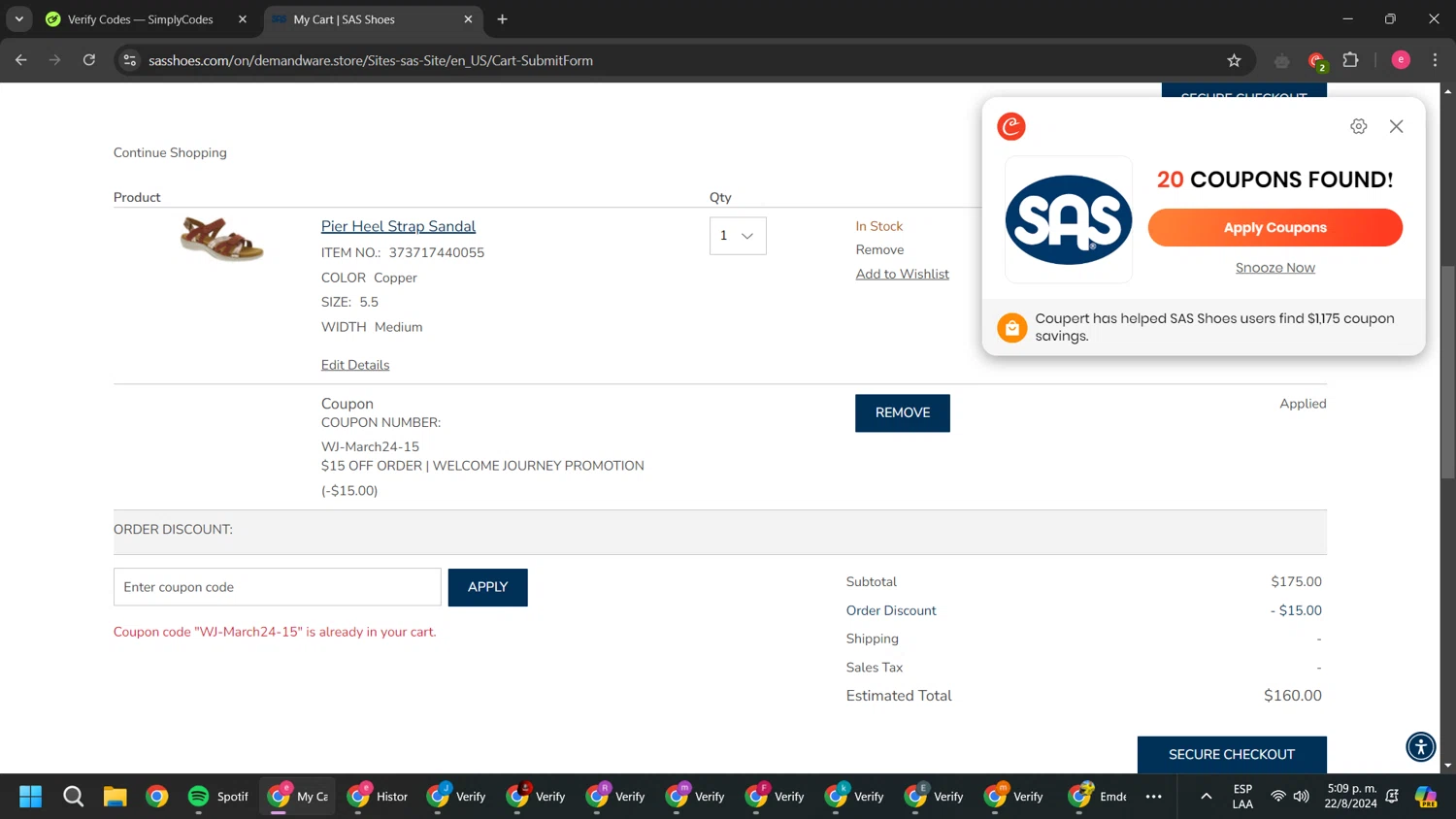Switch to the My Ca Chrome taskbar window
Screen dimensions: 1456x819
[298, 797]
